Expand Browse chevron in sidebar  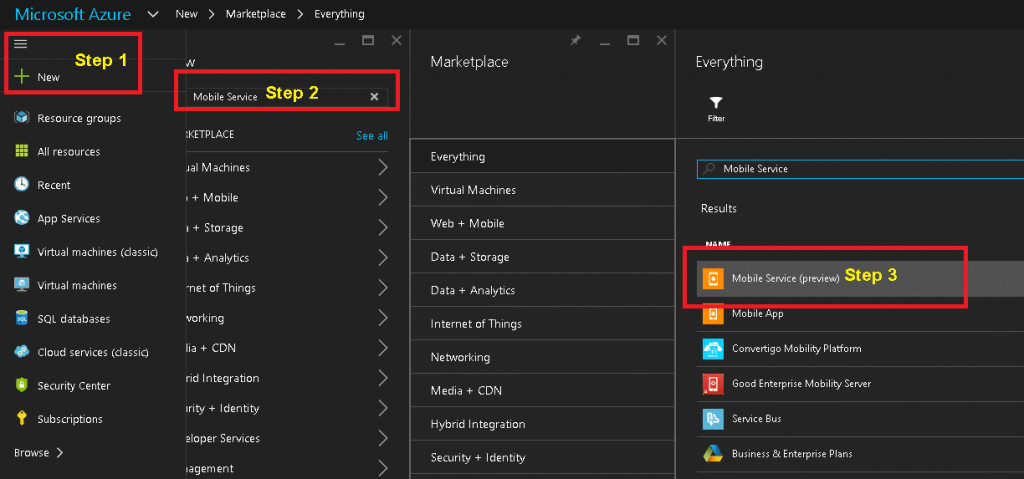coord(59,452)
